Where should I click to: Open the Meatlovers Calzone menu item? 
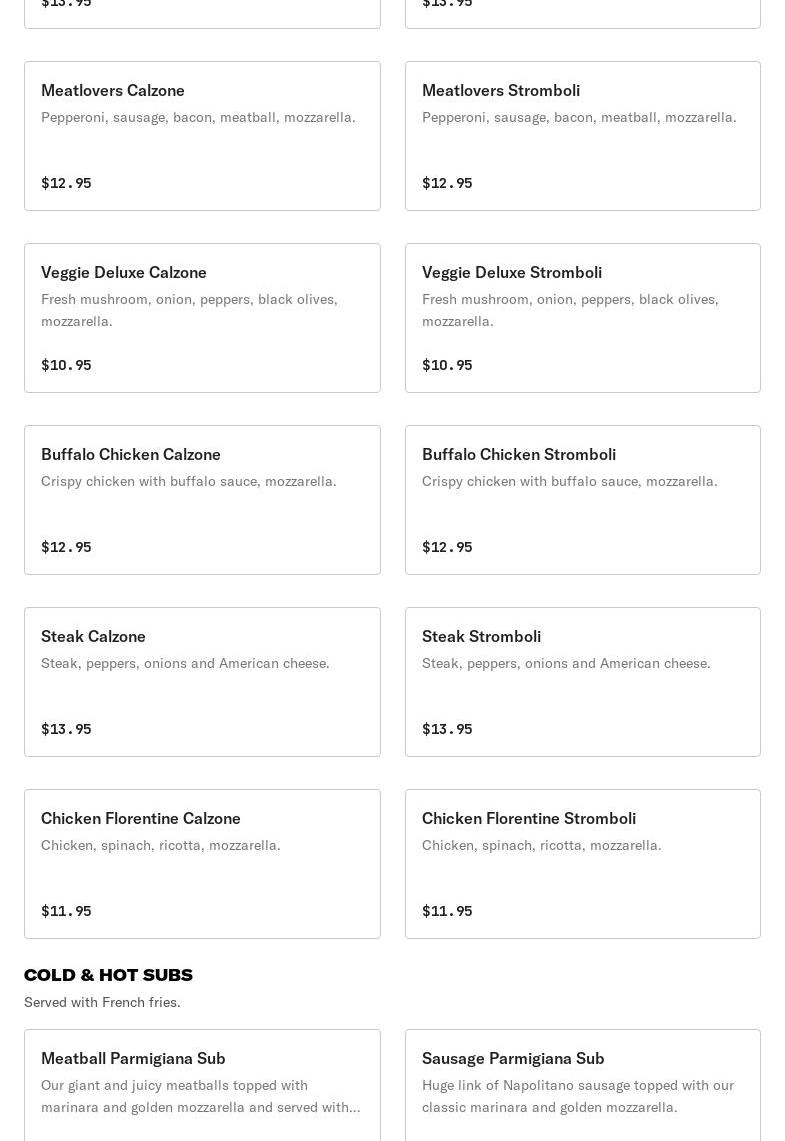202,136
